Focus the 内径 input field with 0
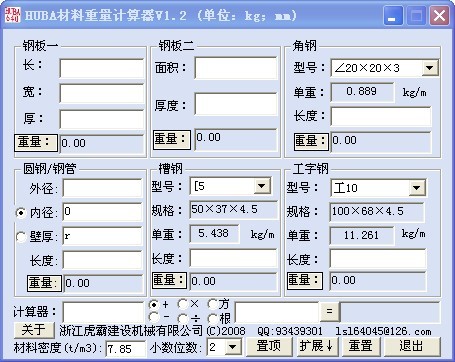The image size is (455, 362). pos(102,212)
